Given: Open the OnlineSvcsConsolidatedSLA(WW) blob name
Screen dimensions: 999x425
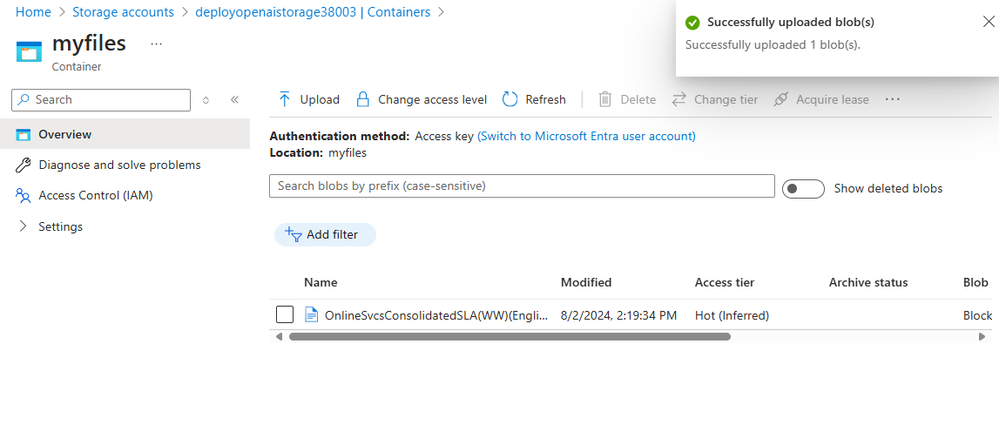Looking at the screenshot, I should pyautogui.click(x=436, y=315).
